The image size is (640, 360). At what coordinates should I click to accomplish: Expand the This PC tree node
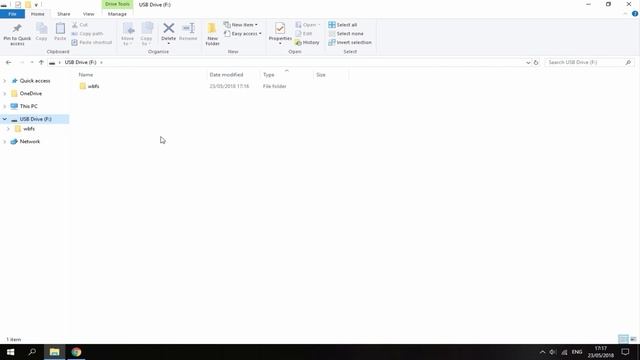[x=5, y=106]
